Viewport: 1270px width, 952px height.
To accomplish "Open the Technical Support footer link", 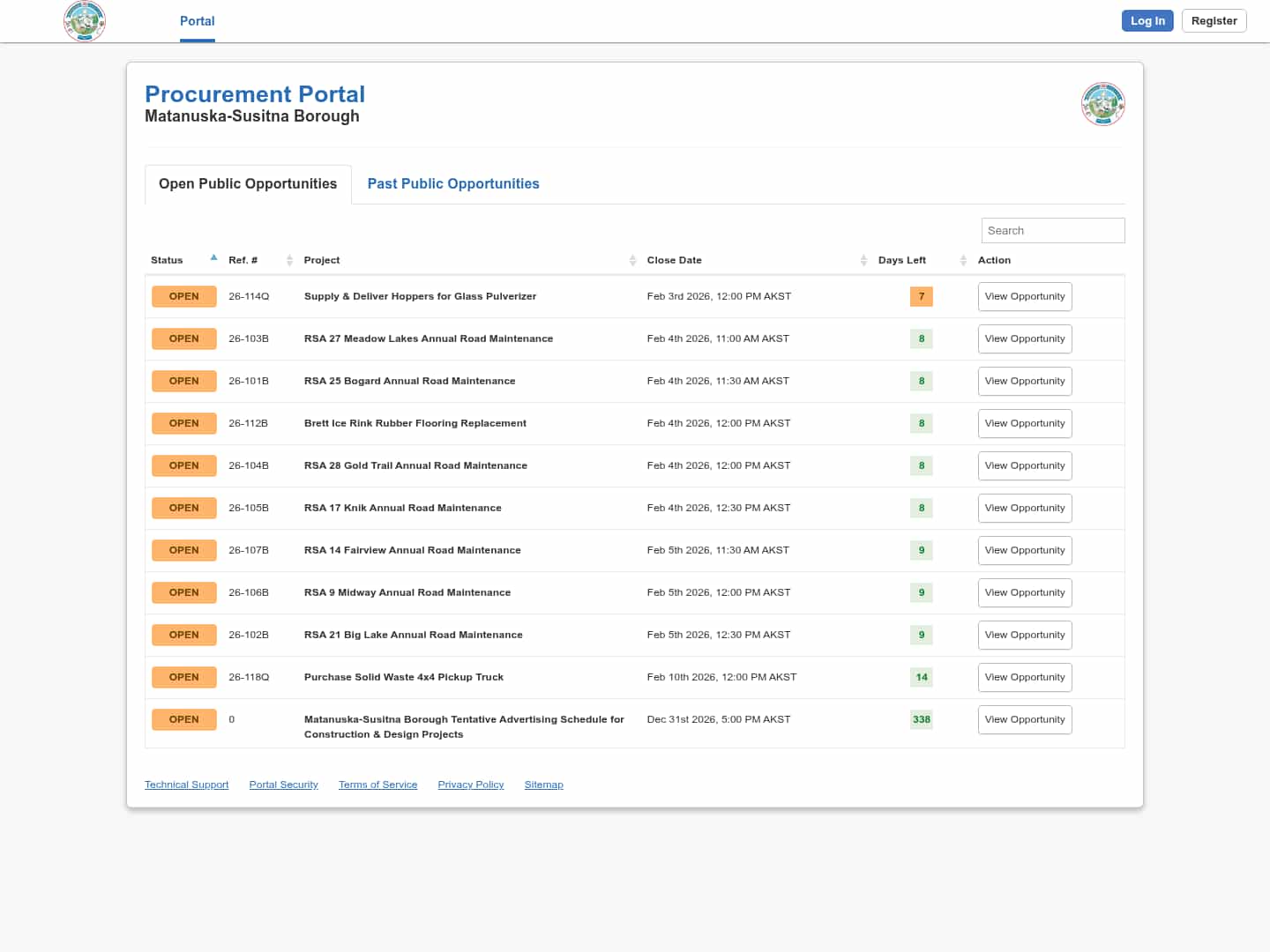I will tap(186, 785).
